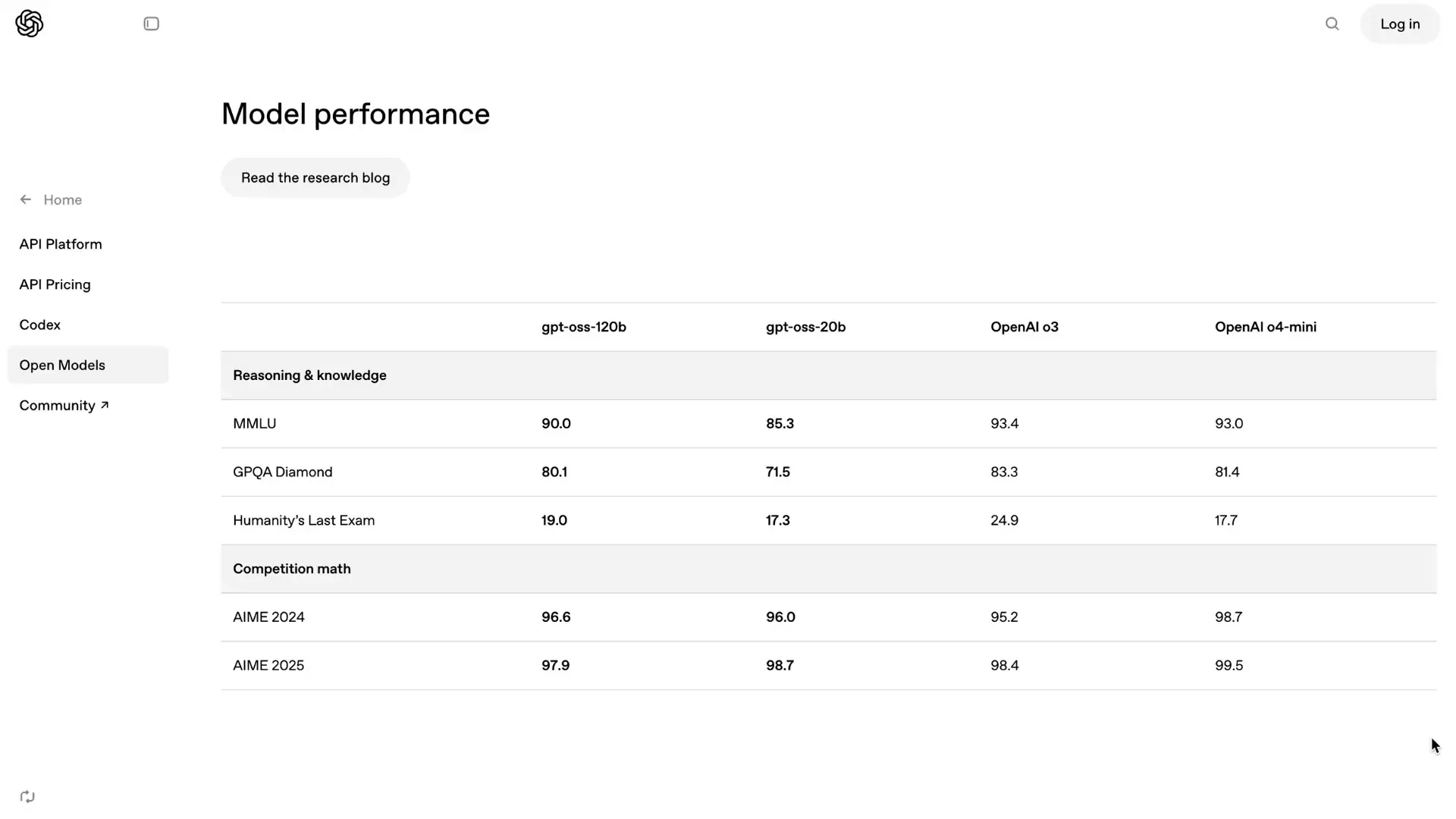The width and height of the screenshot is (1456, 819).
Task: Click AIME 2024 value 95.2
Action: click(1004, 617)
